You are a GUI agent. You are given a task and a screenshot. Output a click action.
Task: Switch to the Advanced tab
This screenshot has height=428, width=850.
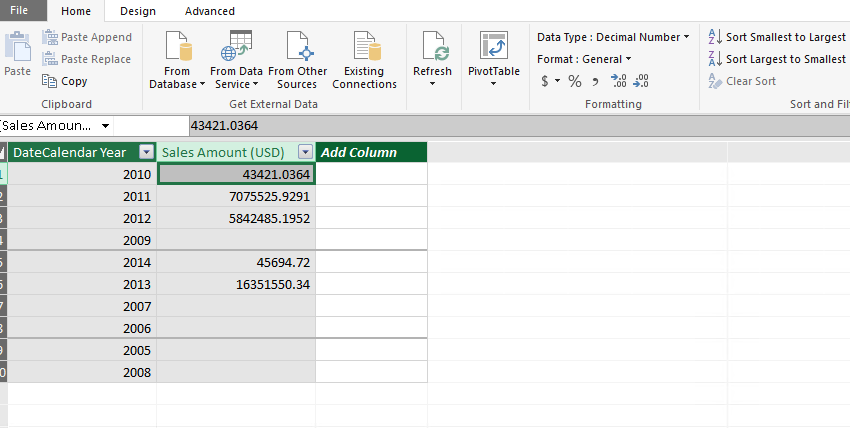click(210, 11)
